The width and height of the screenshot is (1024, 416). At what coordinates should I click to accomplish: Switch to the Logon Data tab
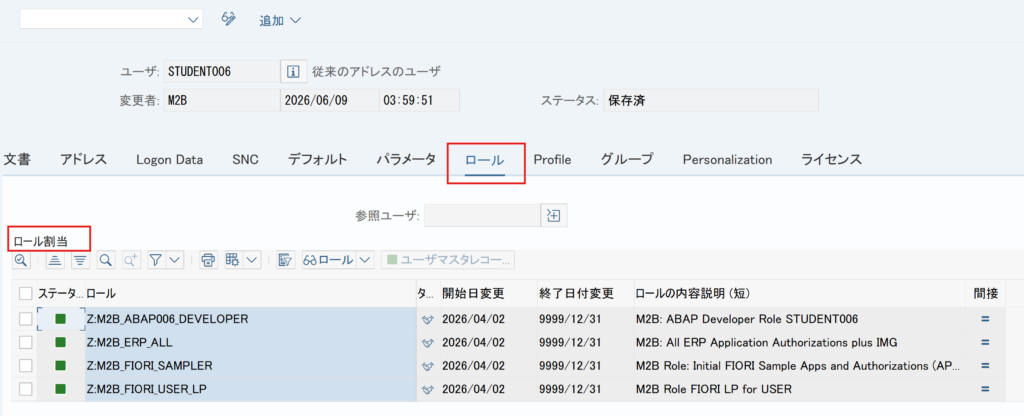169,159
